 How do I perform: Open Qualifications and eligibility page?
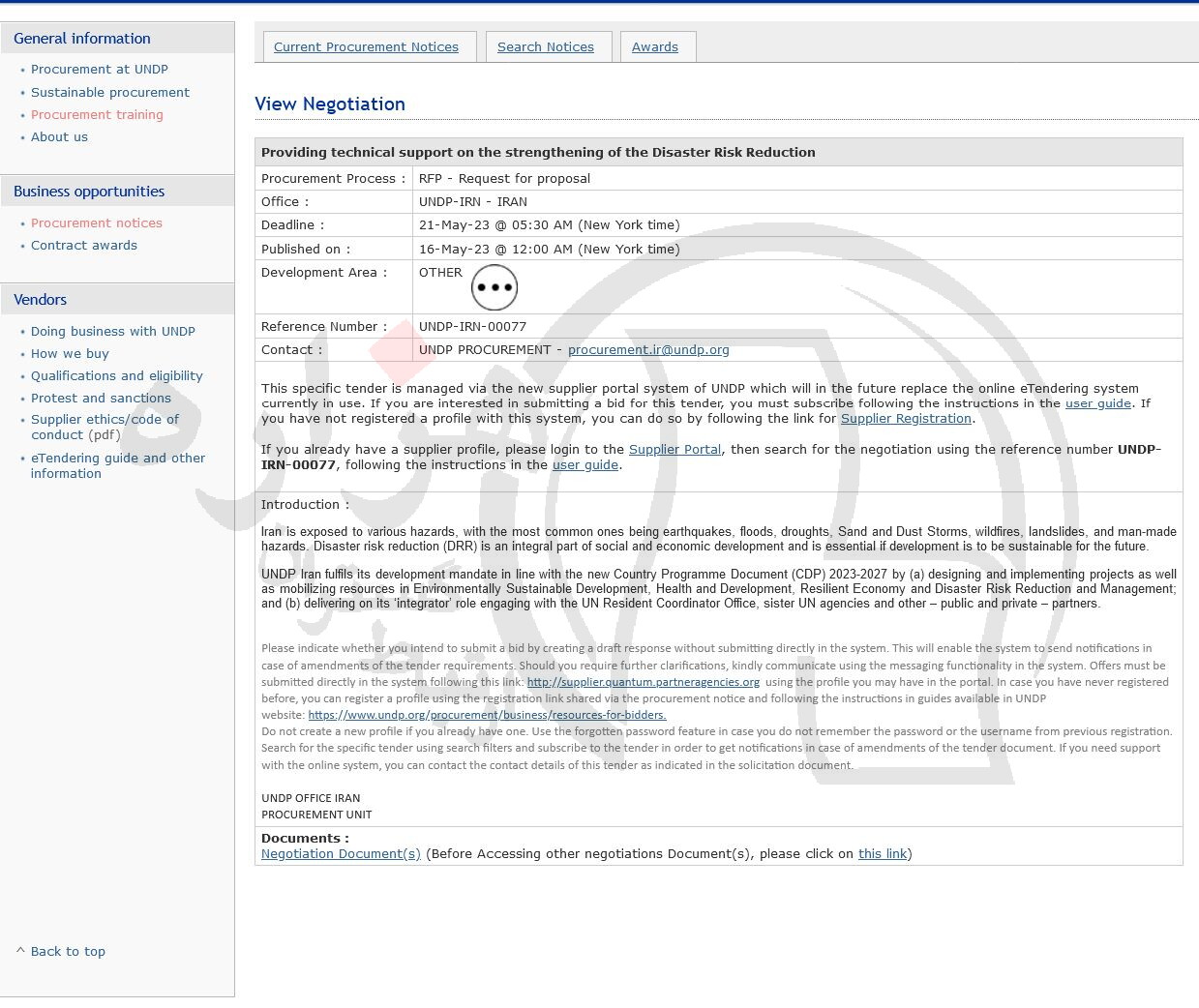click(116, 376)
